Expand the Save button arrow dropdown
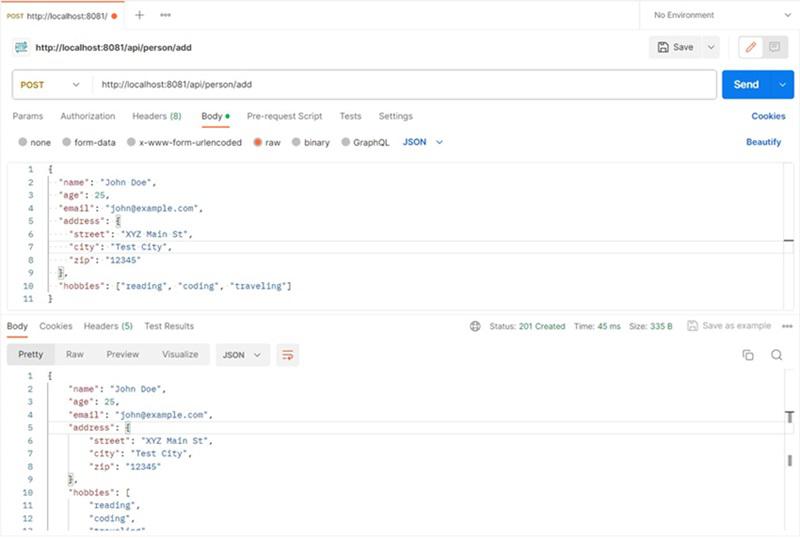Screen dimensions: 800x538 711,47
